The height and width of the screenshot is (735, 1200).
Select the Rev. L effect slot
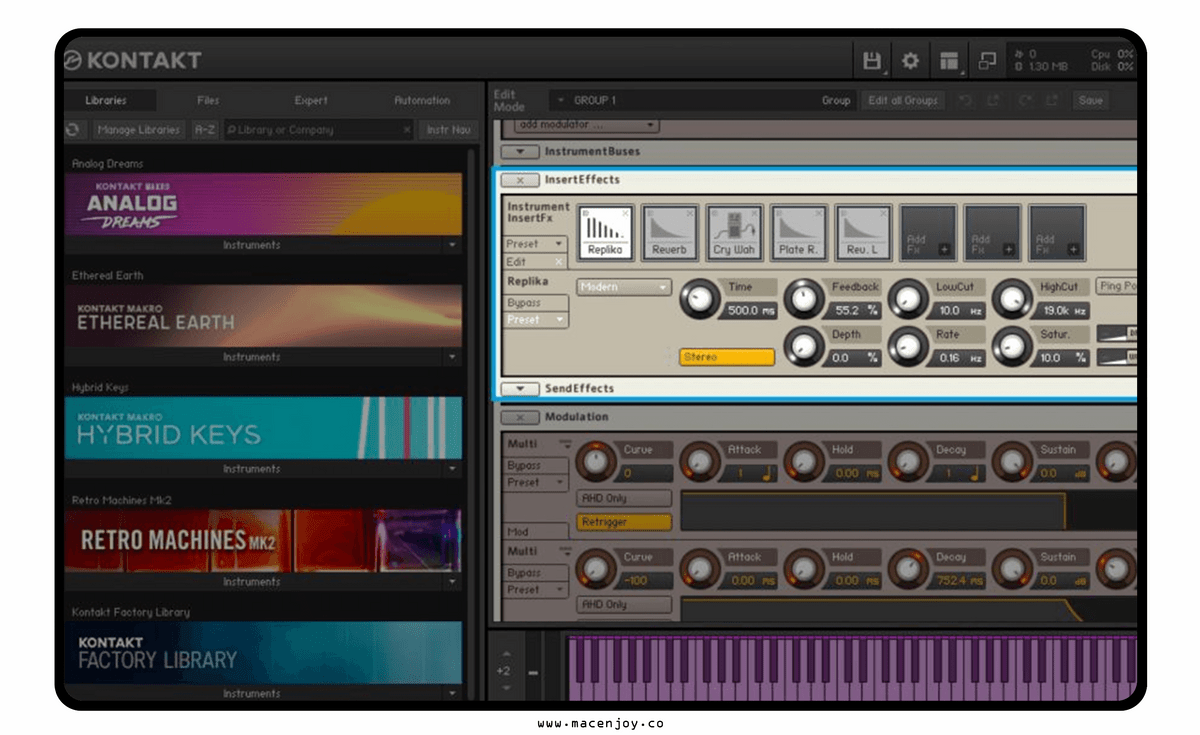863,232
